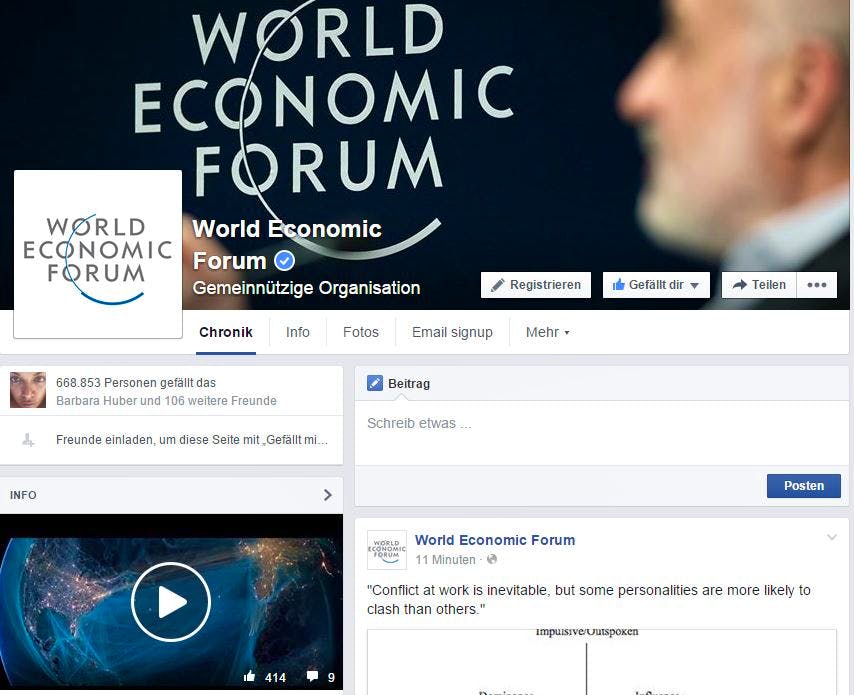Click the comment bubble icon on video

click(x=312, y=676)
